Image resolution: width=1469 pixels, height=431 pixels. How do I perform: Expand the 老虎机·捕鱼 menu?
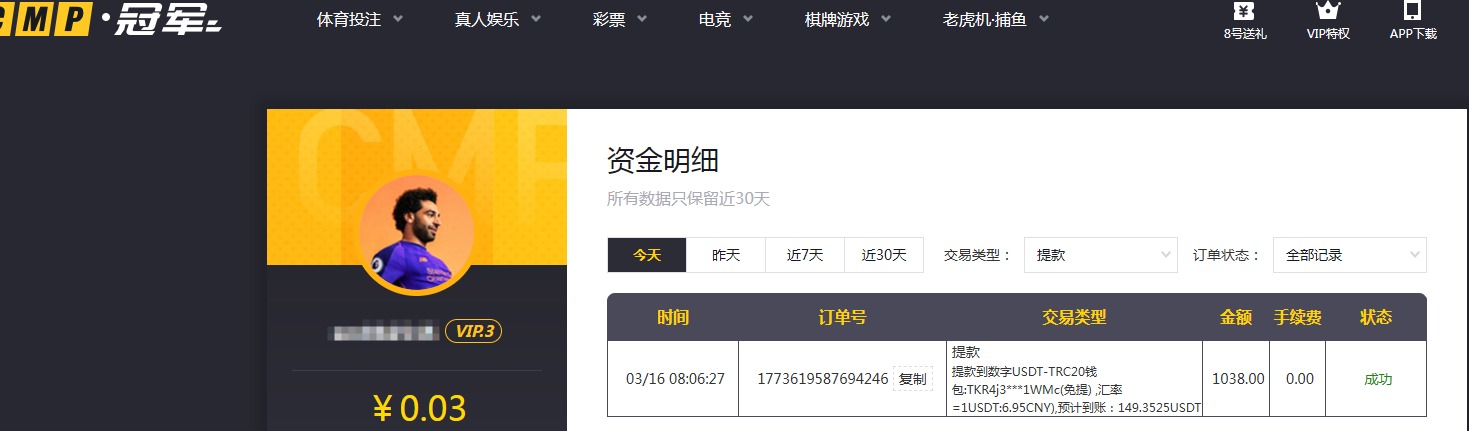[996, 19]
